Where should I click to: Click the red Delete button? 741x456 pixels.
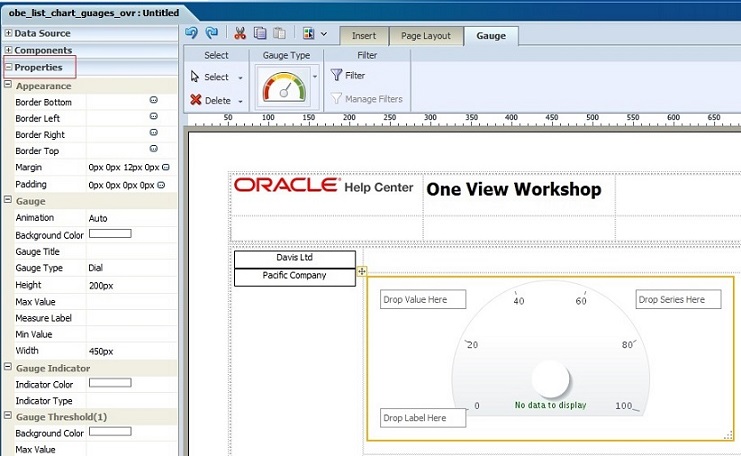[211, 100]
